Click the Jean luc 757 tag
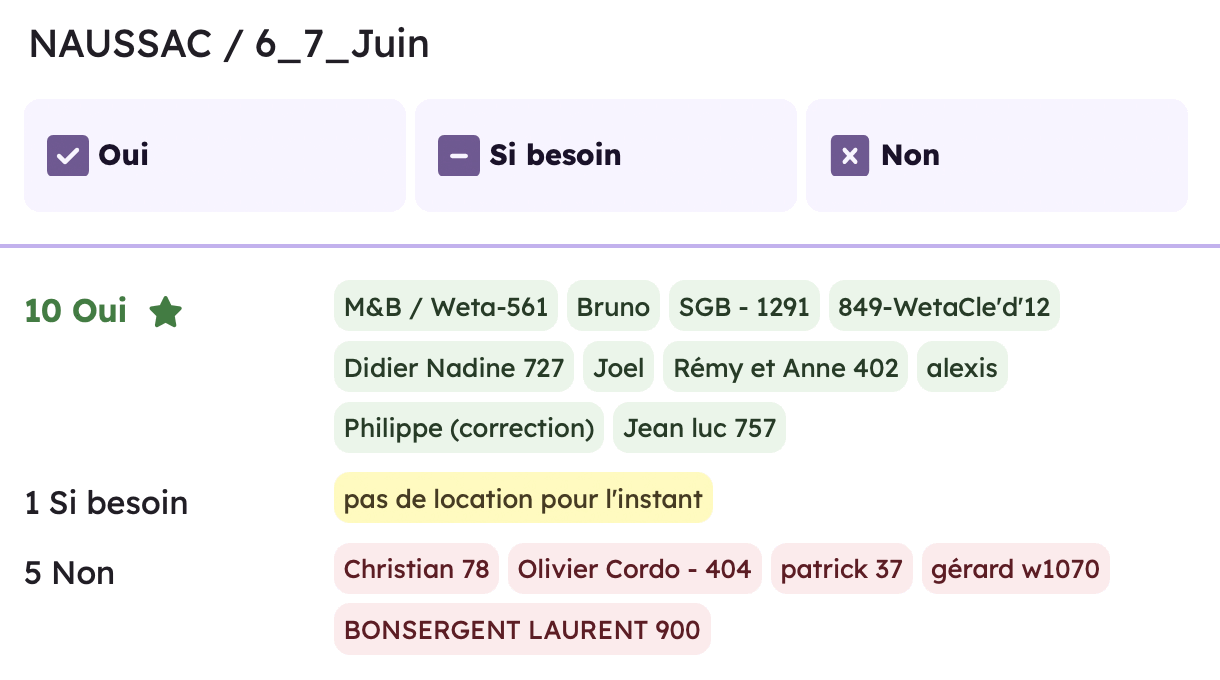Viewport: 1220px width, 680px height. (x=700, y=428)
